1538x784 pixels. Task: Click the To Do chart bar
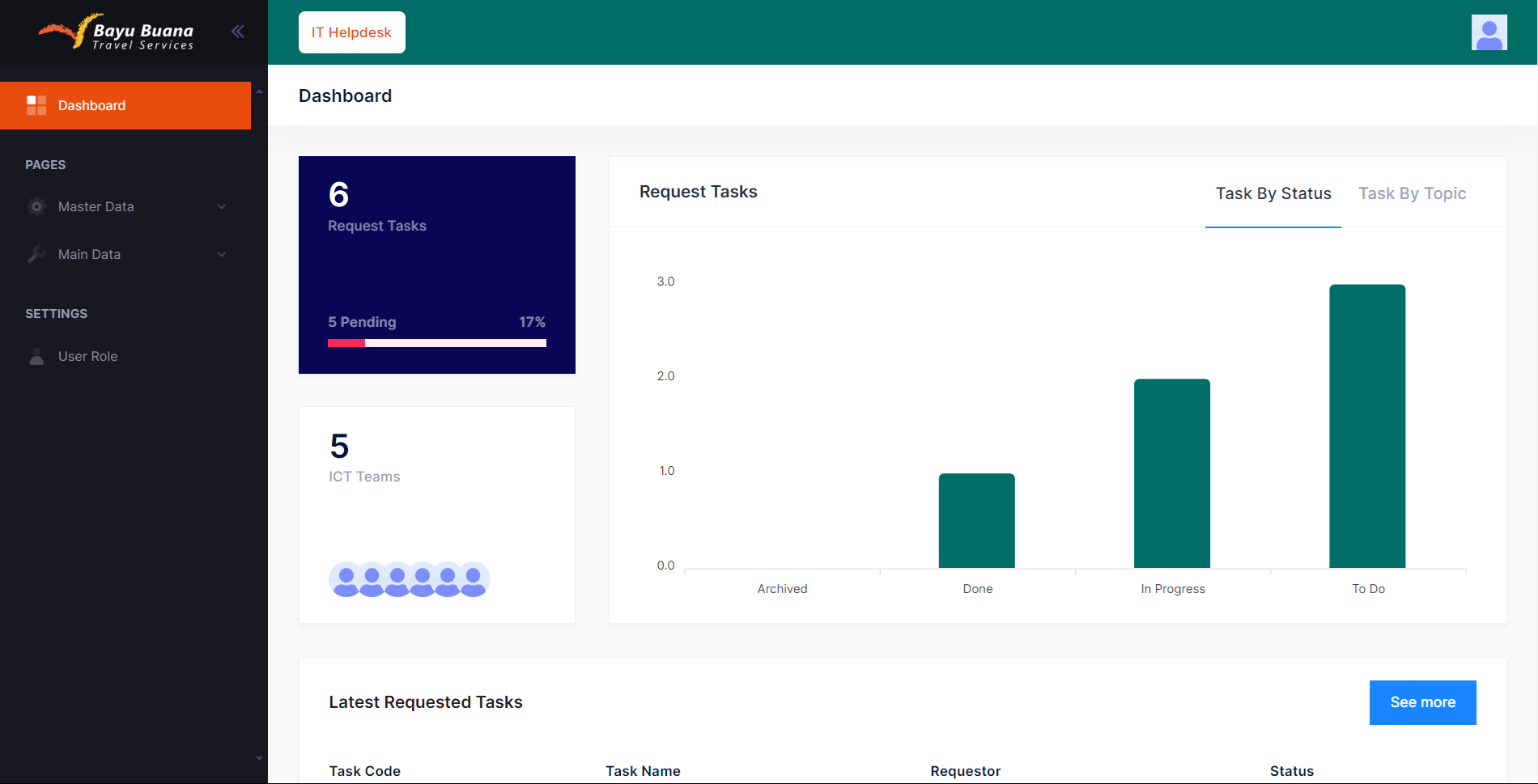[x=1367, y=426]
